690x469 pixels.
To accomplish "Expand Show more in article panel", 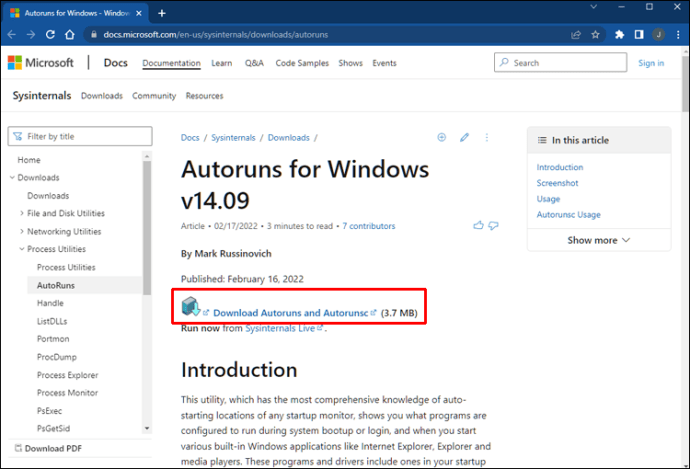I will 599,240.
